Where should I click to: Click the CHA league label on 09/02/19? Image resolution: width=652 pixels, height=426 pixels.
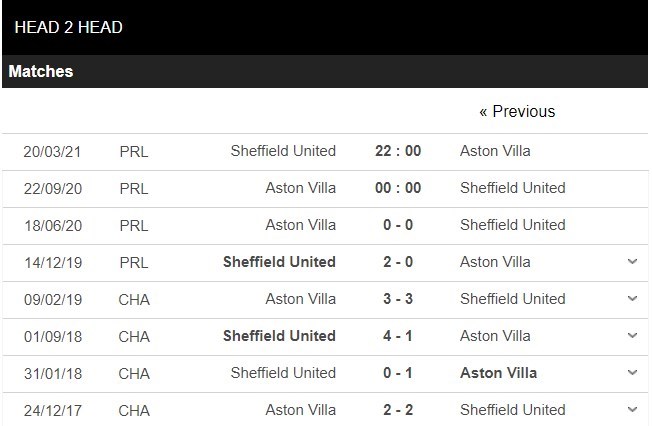pyautogui.click(x=133, y=299)
